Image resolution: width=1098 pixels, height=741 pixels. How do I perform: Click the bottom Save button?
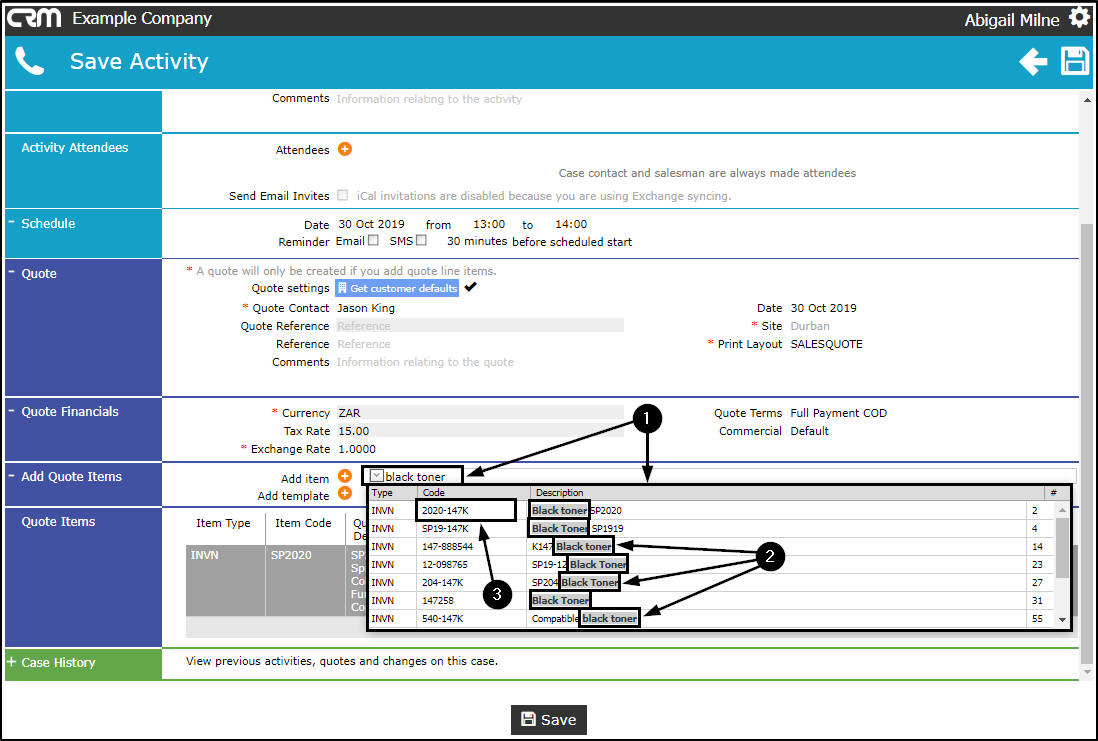(x=548, y=719)
